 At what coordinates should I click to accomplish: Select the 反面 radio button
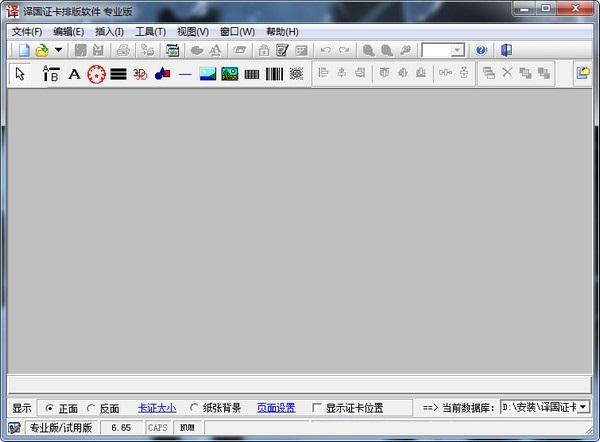(92, 408)
